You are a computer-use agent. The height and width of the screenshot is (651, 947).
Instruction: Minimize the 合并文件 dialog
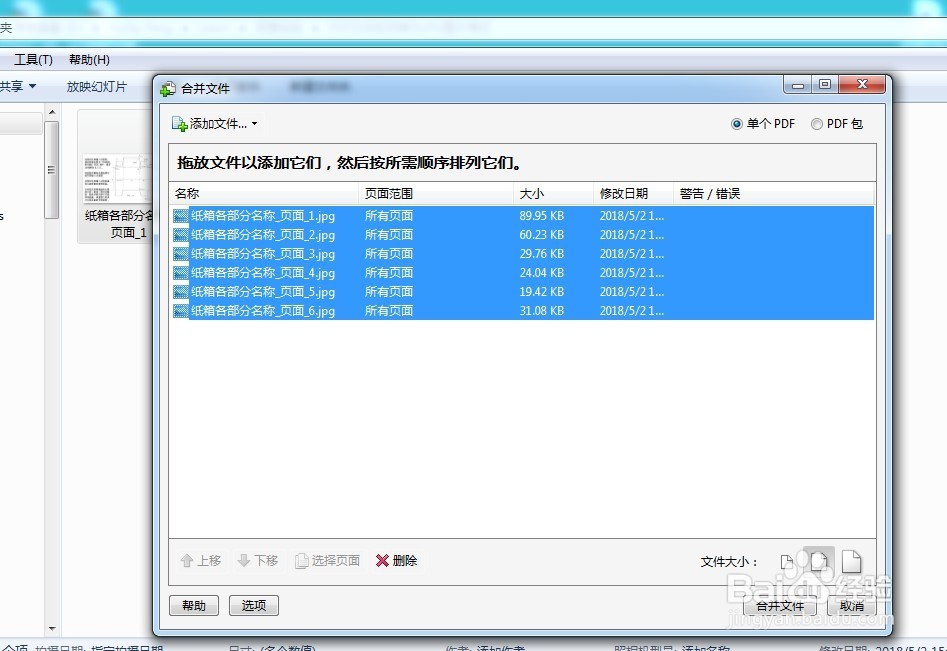click(798, 85)
